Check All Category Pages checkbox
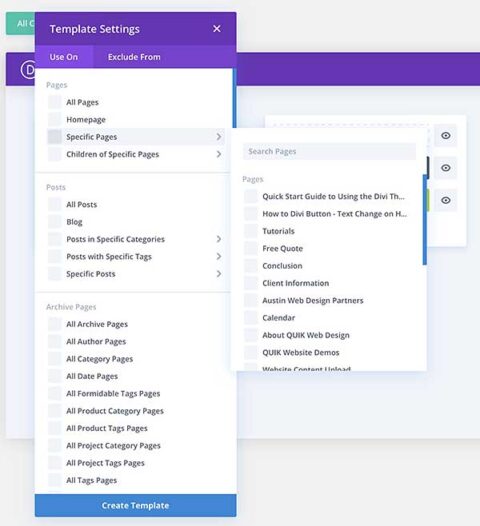 (x=54, y=359)
